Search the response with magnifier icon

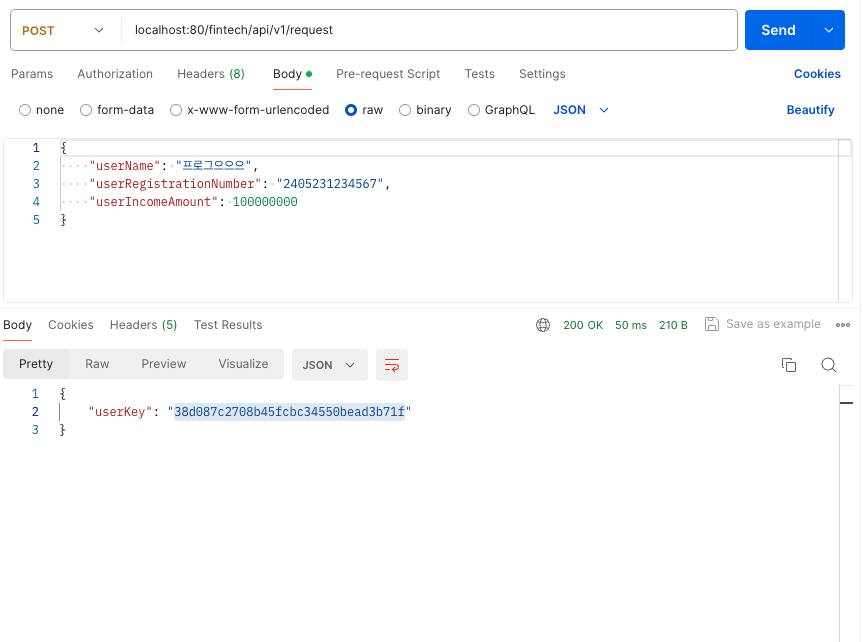pyautogui.click(x=828, y=365)
